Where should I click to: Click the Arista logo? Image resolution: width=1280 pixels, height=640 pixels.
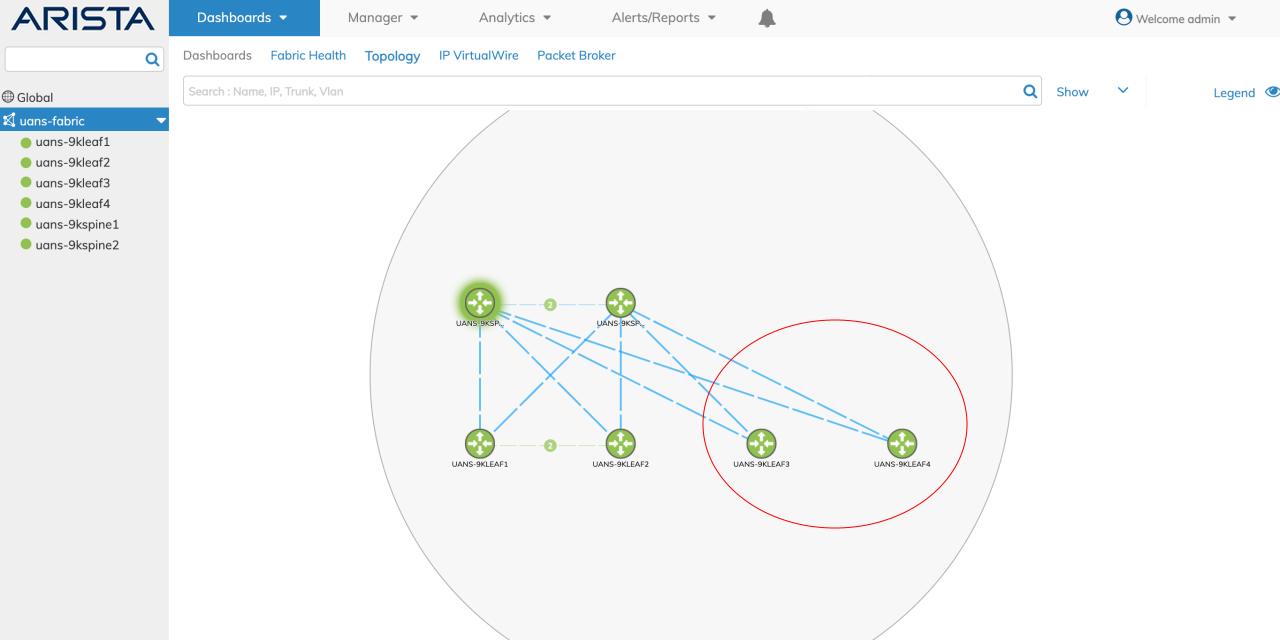pyautogui.click(x=83, y=18)
